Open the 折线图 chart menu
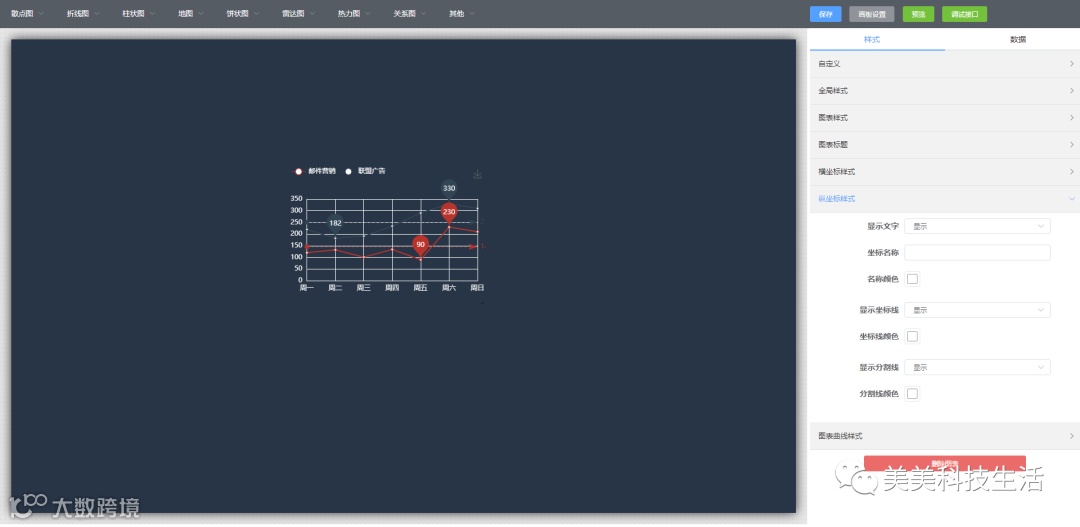Screen dimensions: 1080x527 point(83,14)
